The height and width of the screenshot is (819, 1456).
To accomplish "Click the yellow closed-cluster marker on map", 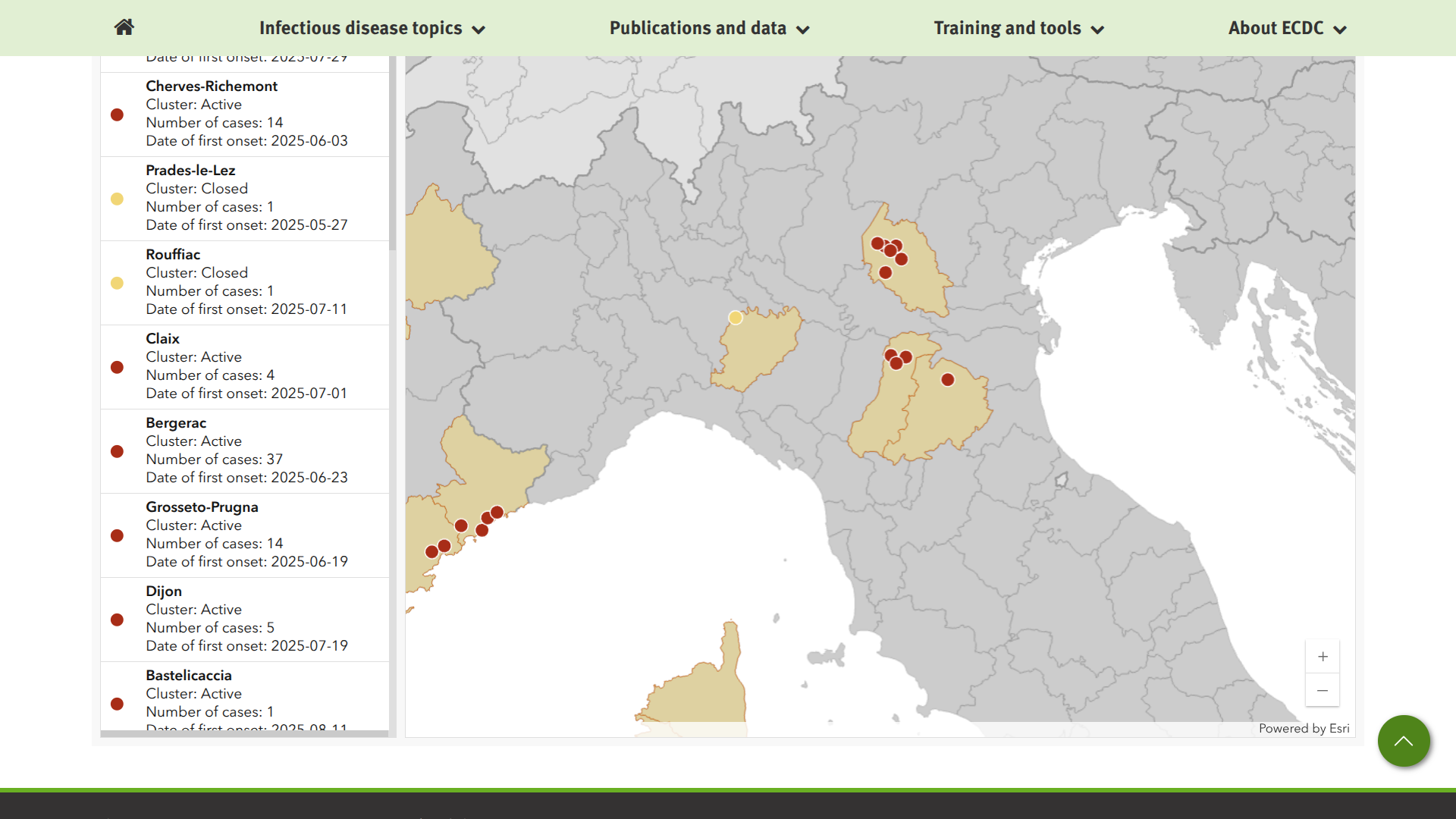I will 736,318.
